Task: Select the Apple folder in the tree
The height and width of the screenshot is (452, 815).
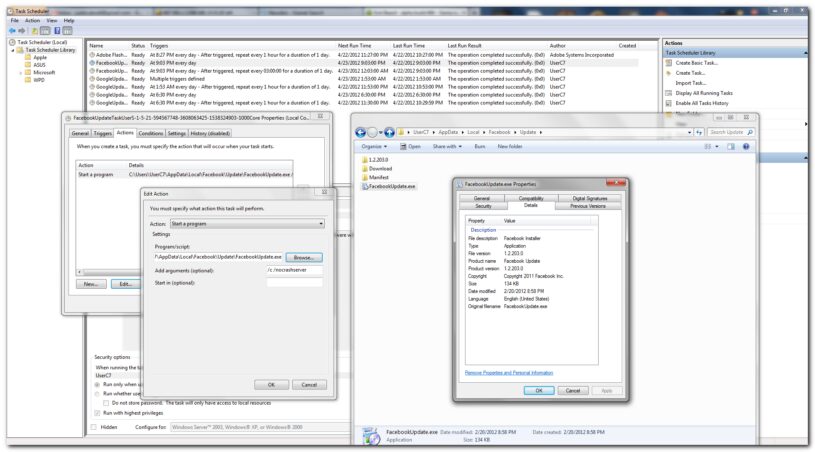Action: 35,58
